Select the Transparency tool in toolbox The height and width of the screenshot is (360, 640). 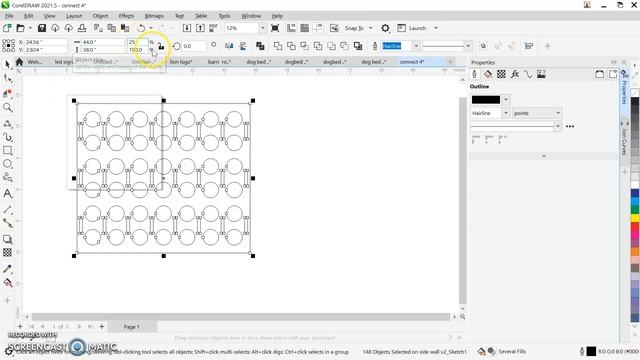(7, 253)
